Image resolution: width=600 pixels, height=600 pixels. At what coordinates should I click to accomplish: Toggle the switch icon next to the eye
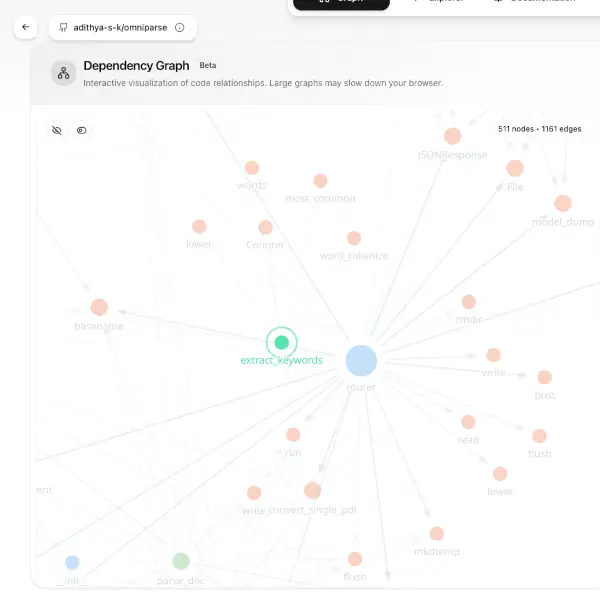click(82, 130)
